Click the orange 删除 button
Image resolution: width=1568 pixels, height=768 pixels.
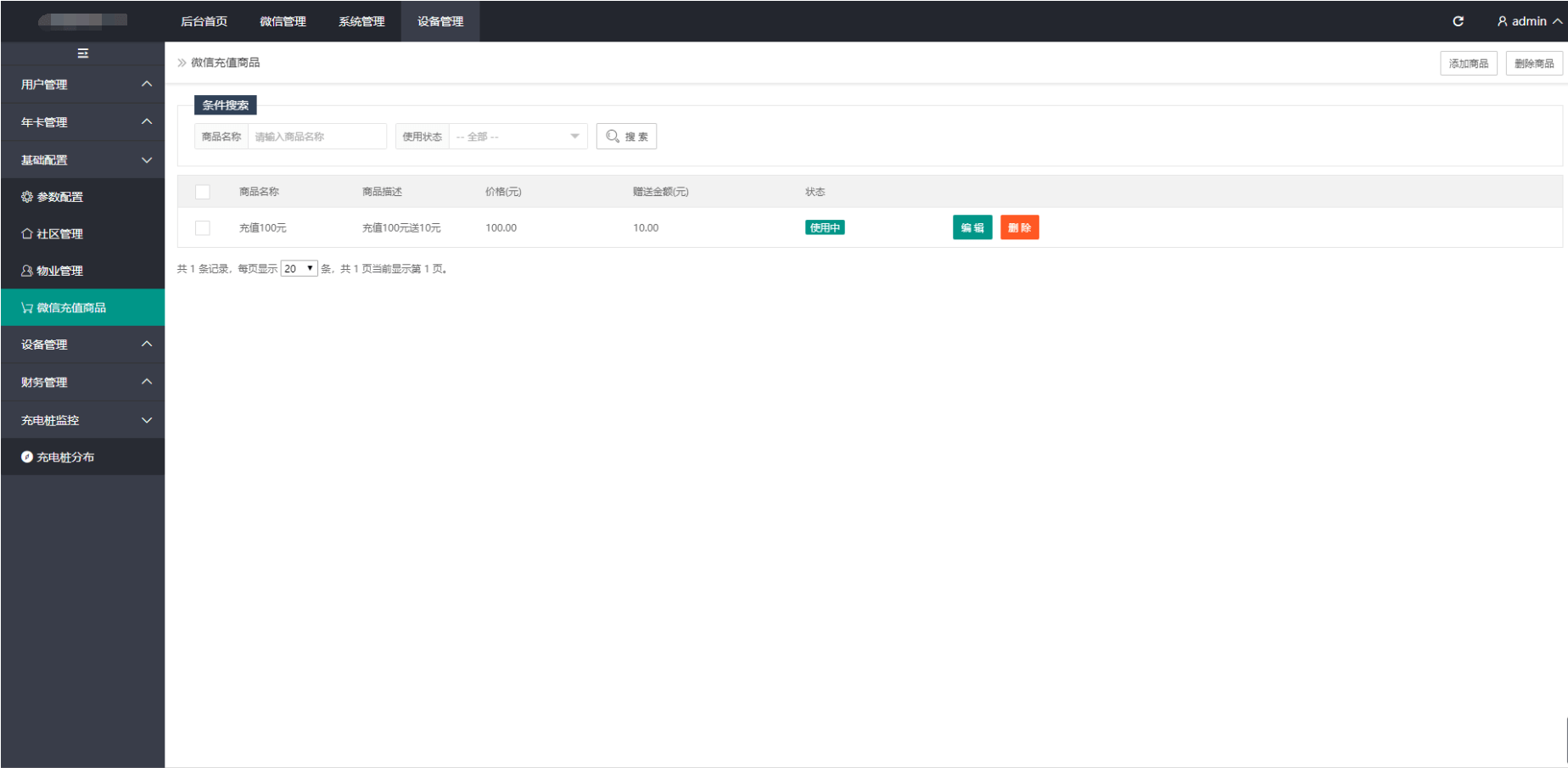pyautogui.click(x=1020, y=227)
